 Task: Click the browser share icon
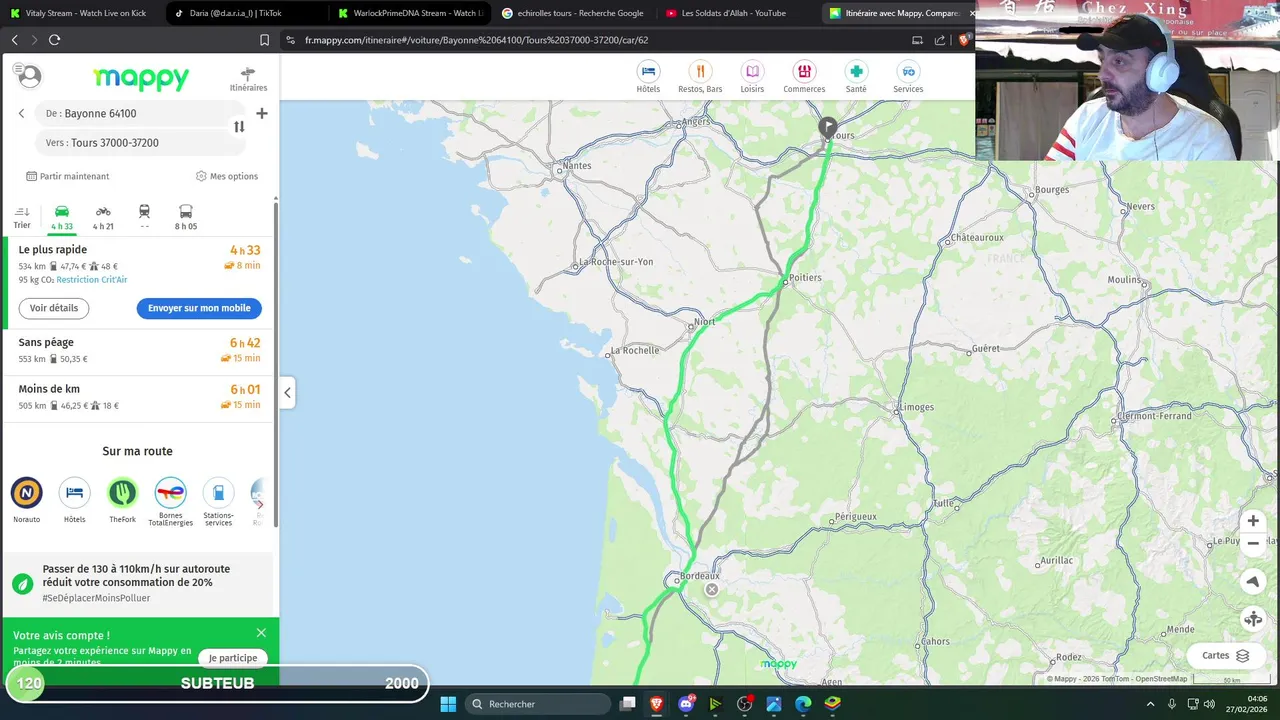940,40
